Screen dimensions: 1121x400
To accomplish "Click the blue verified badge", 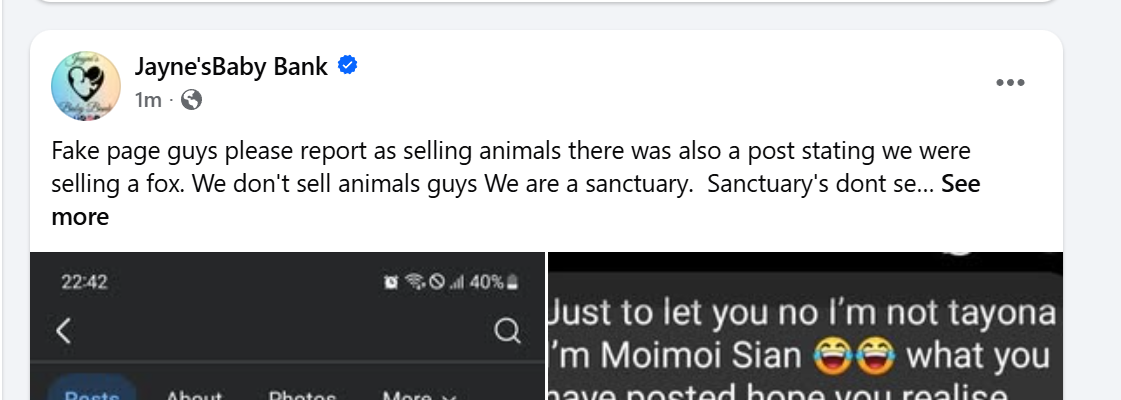I will point(348,67).
